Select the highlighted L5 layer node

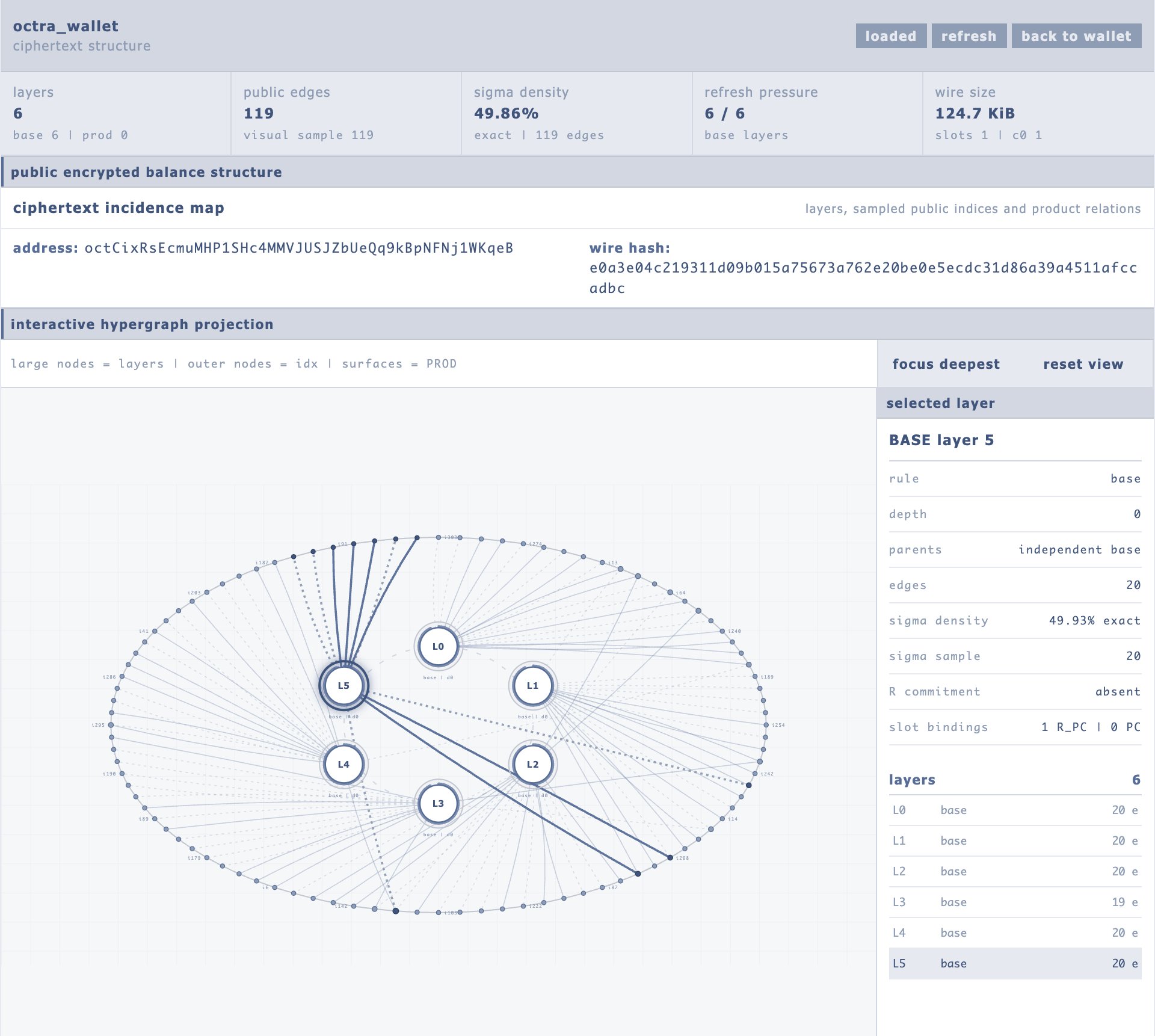click(x=343, y=685)
